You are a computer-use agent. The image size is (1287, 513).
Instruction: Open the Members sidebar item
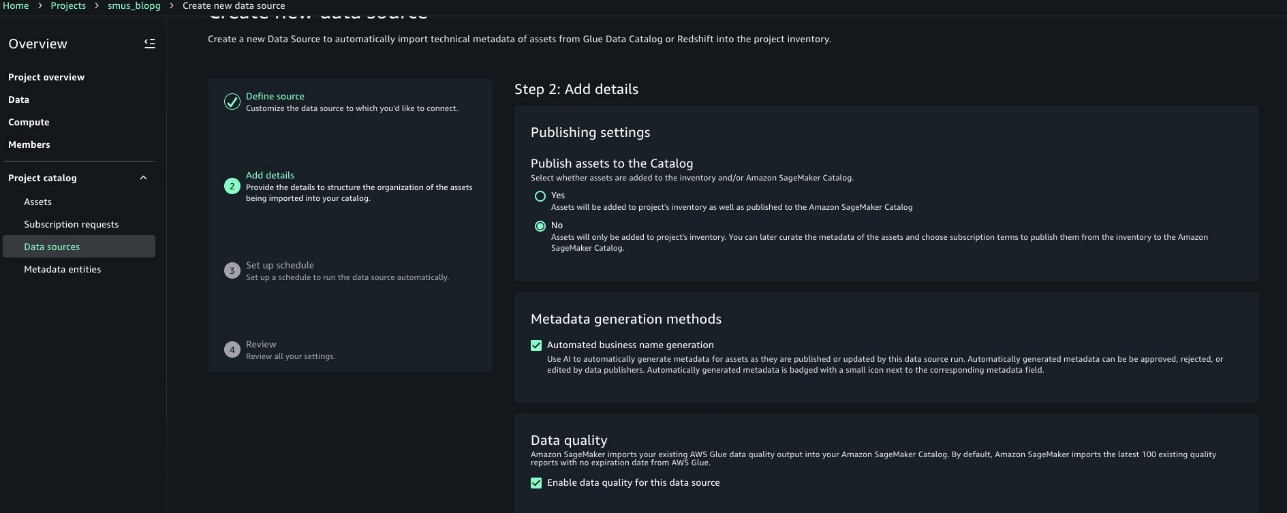pyautogui.click(x=29, y=145)
